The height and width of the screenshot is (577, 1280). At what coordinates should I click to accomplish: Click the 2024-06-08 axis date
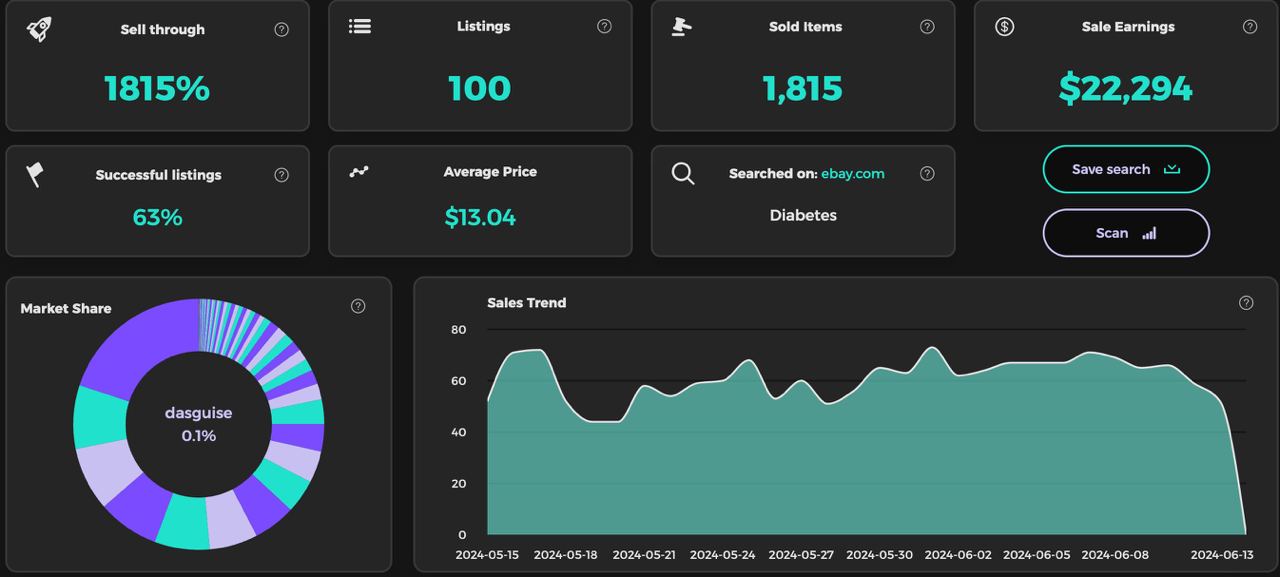1115,554
